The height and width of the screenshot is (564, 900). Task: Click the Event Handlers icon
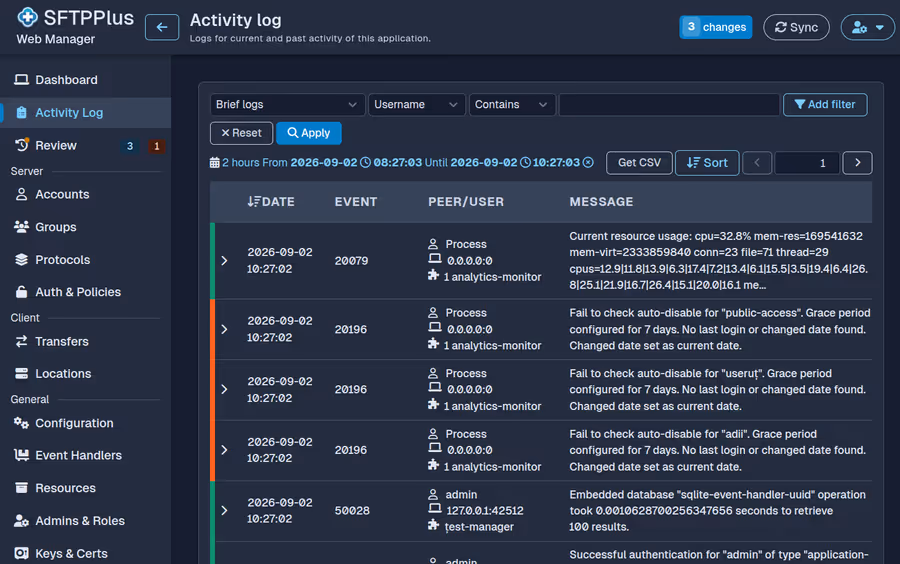coord(21,455)
